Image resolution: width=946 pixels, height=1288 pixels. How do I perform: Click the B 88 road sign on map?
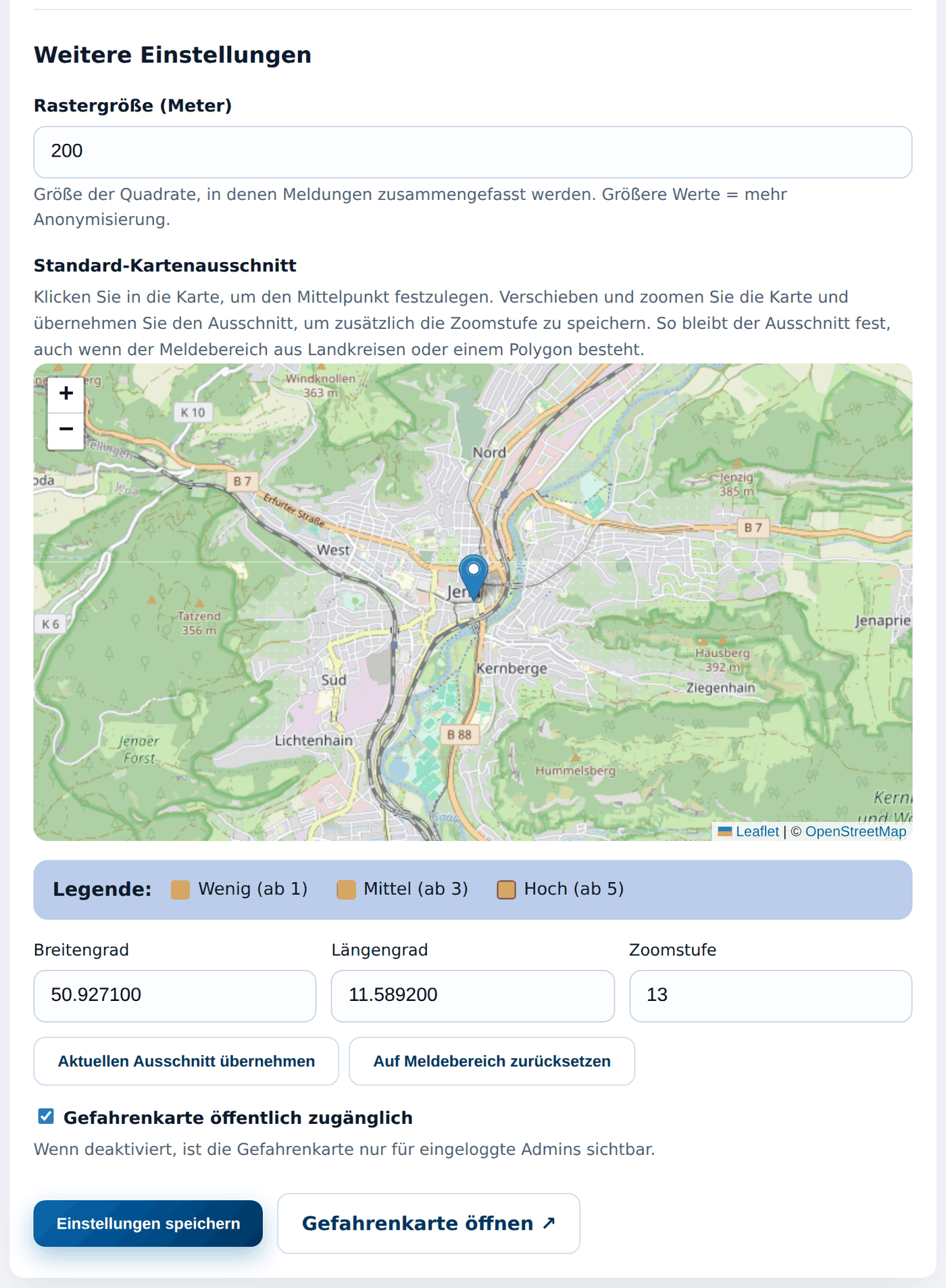pyautogui.click(x=459, y=734)
